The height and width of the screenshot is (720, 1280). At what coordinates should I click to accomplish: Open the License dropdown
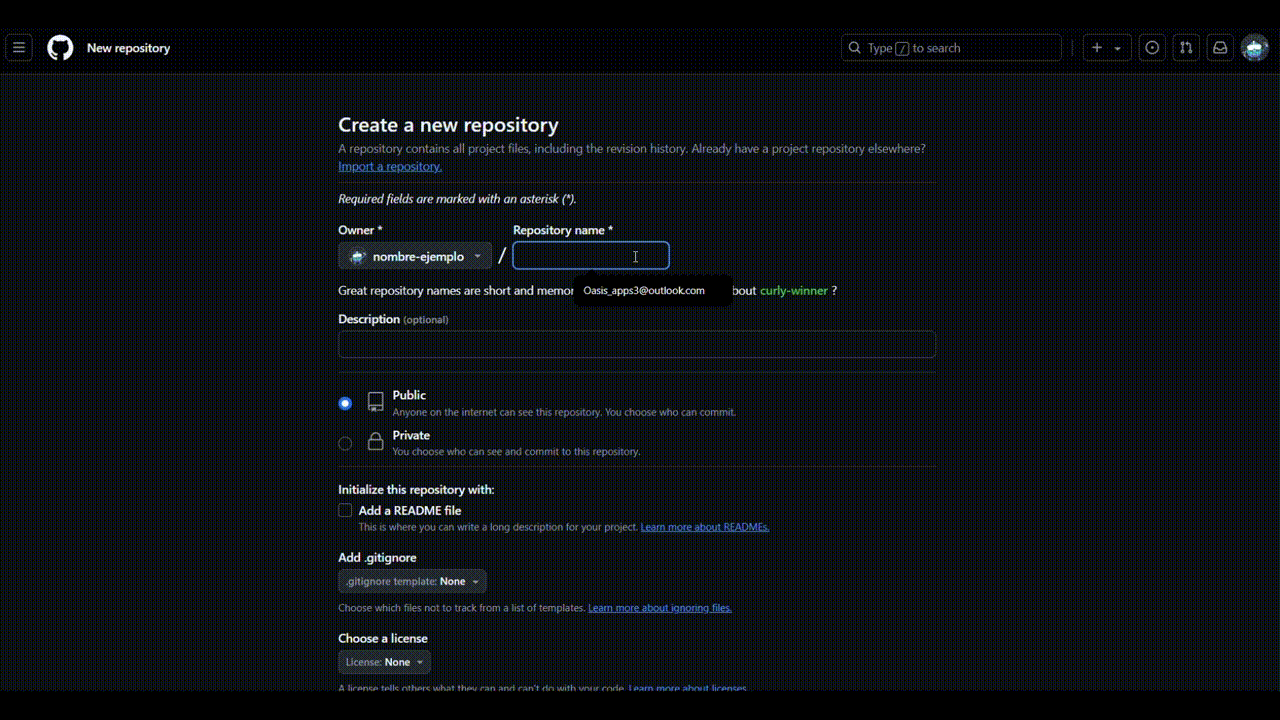383,661
